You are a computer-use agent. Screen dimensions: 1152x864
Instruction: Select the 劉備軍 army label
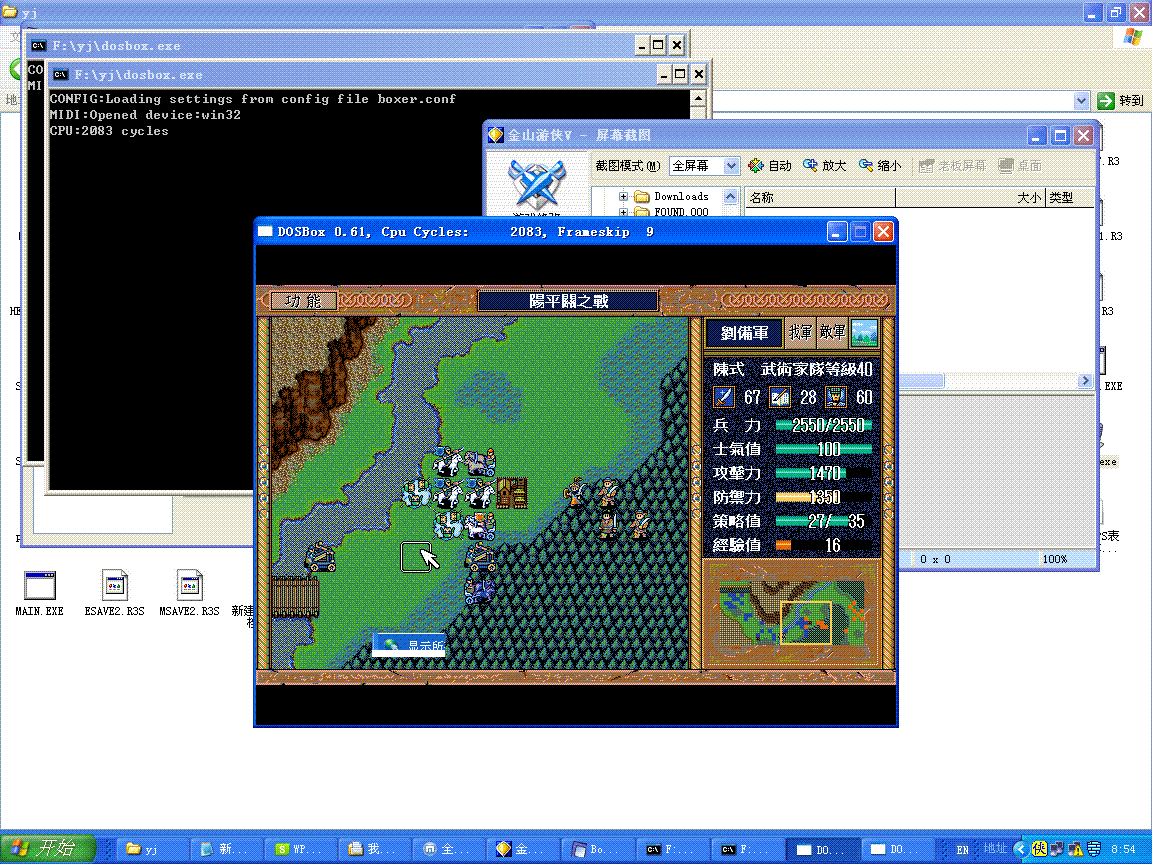click(x=744, y=333)
